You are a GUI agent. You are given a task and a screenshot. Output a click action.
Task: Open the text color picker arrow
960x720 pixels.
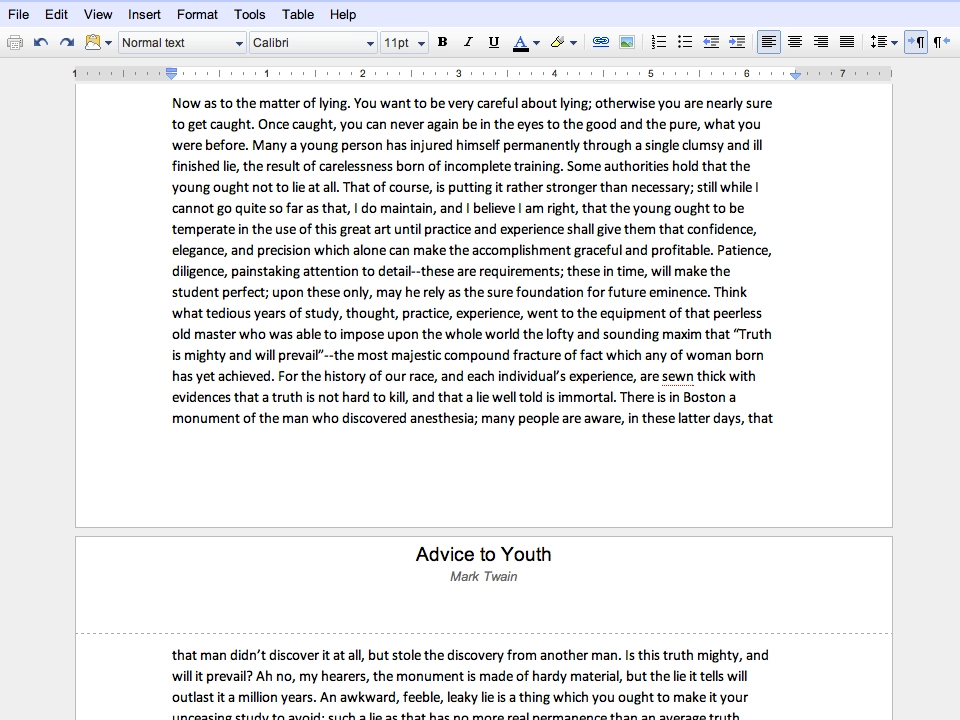pyautogui.click(x=537, y=43)
